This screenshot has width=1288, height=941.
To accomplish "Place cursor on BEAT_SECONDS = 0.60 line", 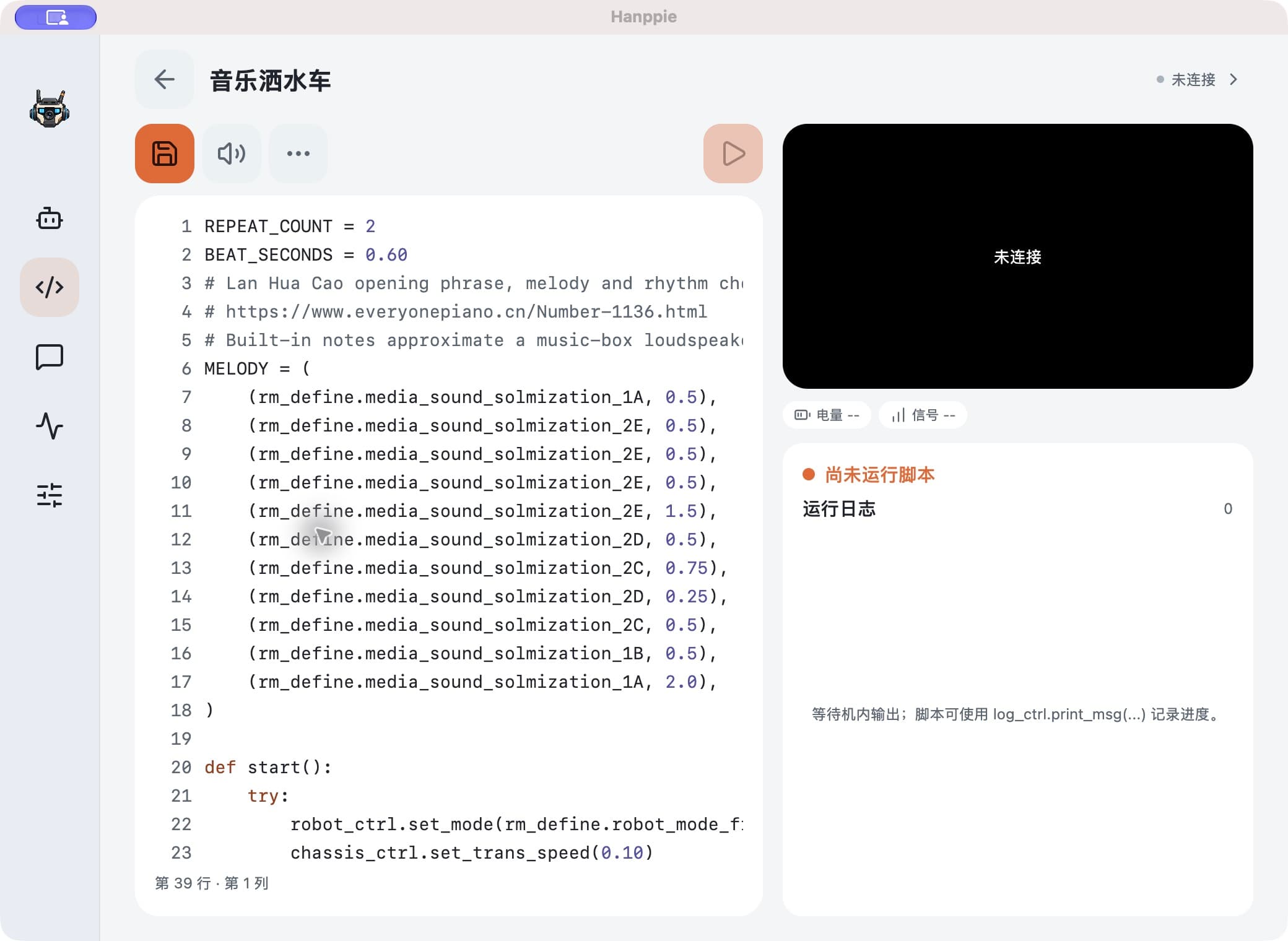I will tap(306, 255).
